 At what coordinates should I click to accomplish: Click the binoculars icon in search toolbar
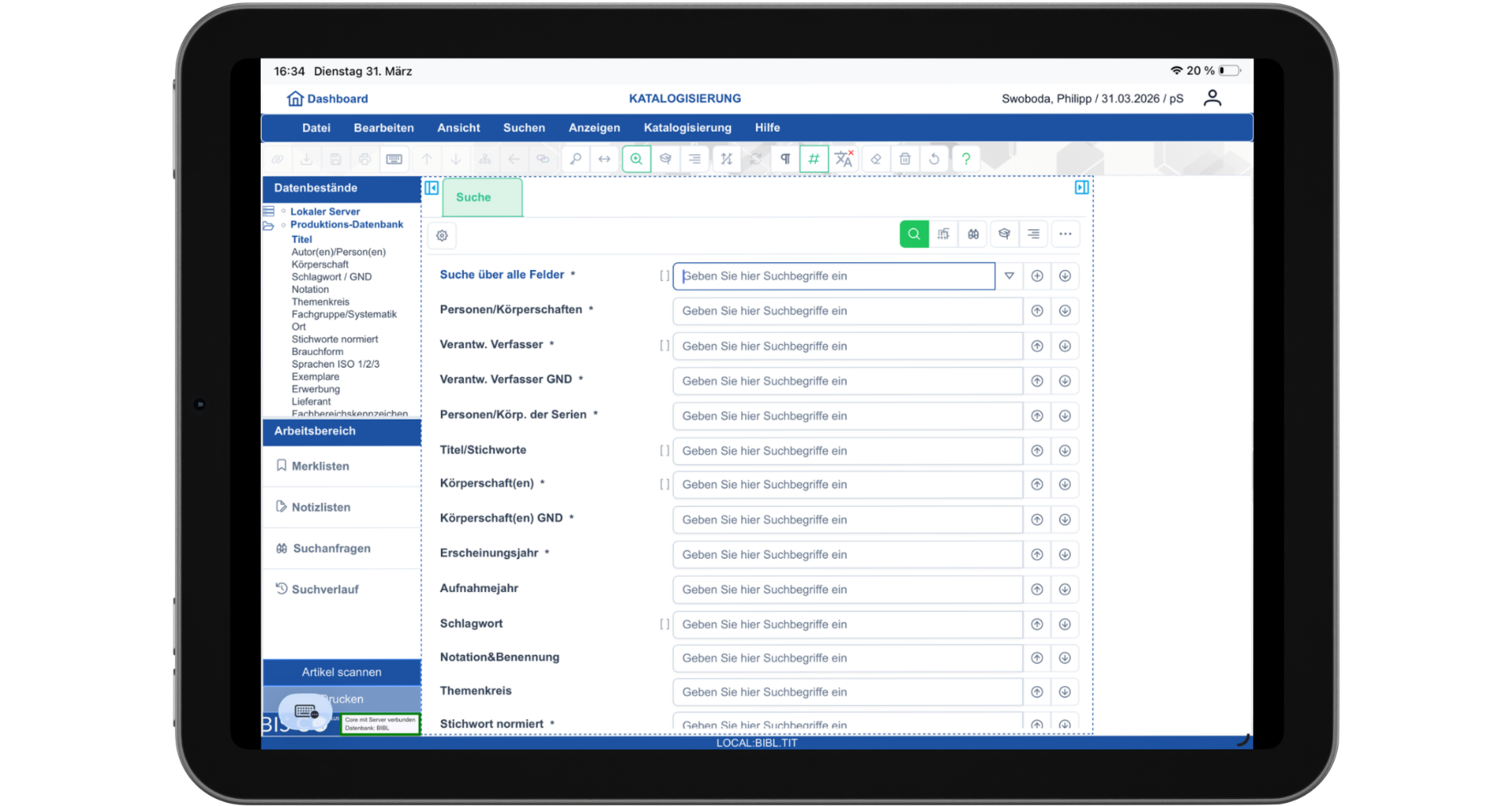(973, 234)
